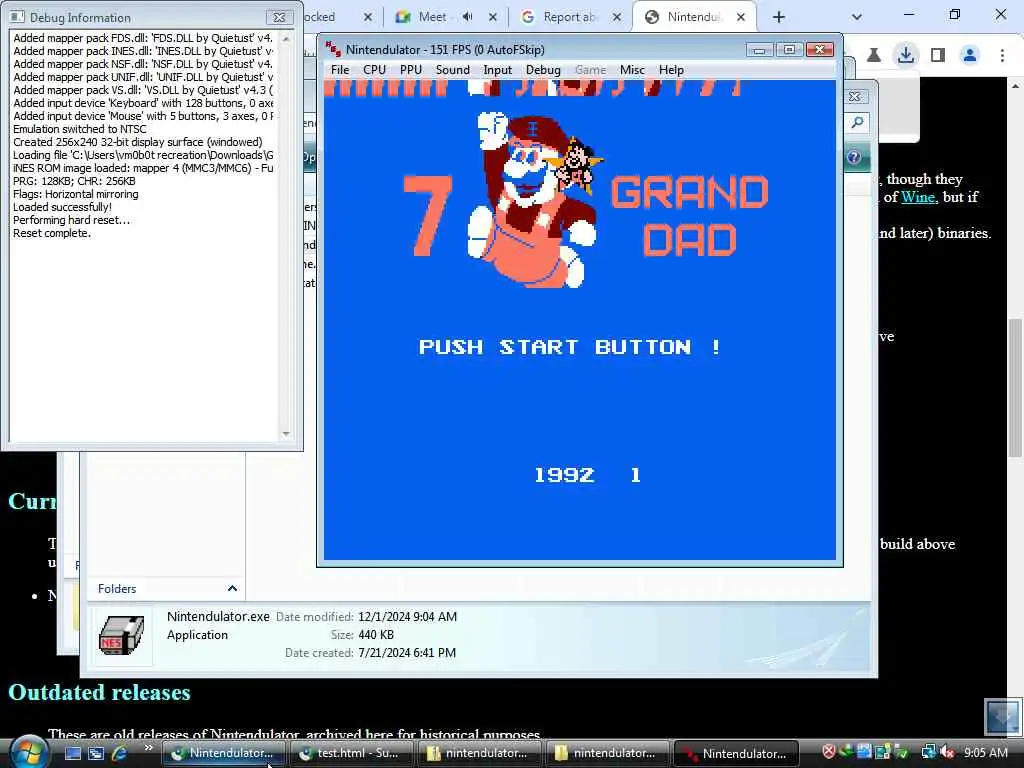Switch to the Nintendulator Chrome taskbar button
The height and width of the screenshot is (768, 1024).
pyautogui.click(x=223, y=753)
